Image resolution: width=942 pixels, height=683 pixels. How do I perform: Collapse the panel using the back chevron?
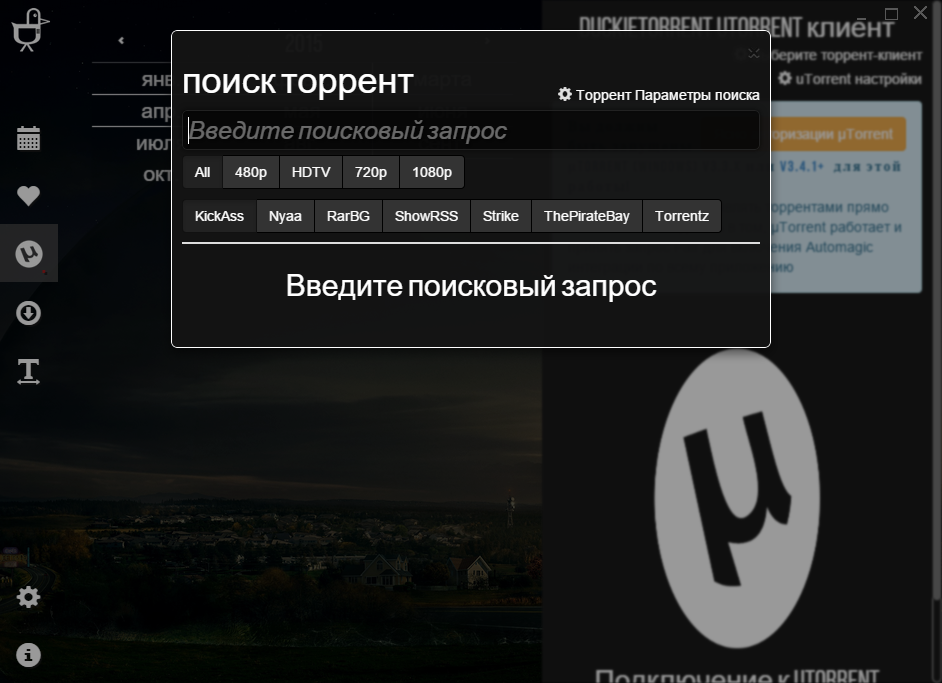120,40
